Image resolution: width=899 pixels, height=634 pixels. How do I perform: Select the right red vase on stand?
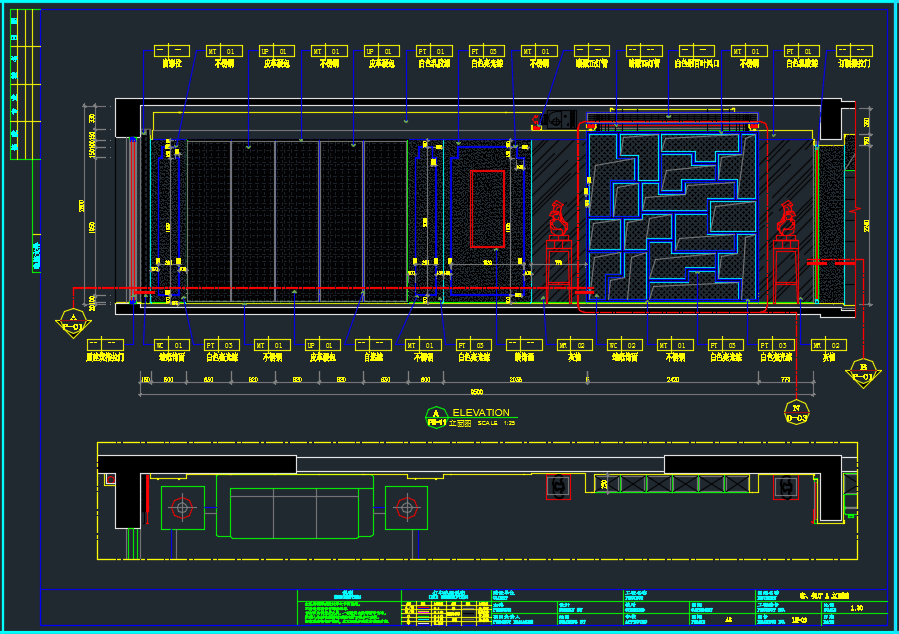[787, 220]
